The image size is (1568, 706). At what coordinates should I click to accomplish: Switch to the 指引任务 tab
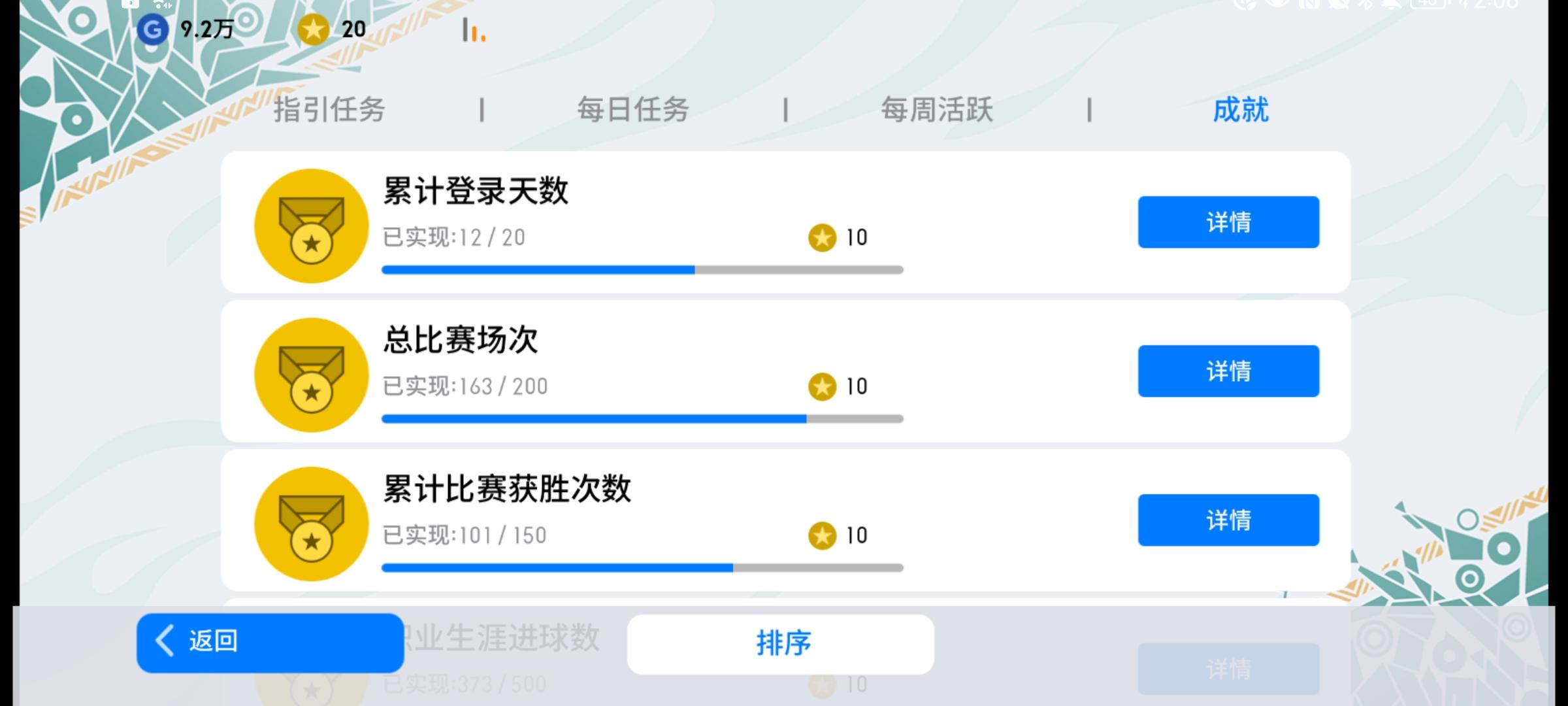(x=329, y=109)
